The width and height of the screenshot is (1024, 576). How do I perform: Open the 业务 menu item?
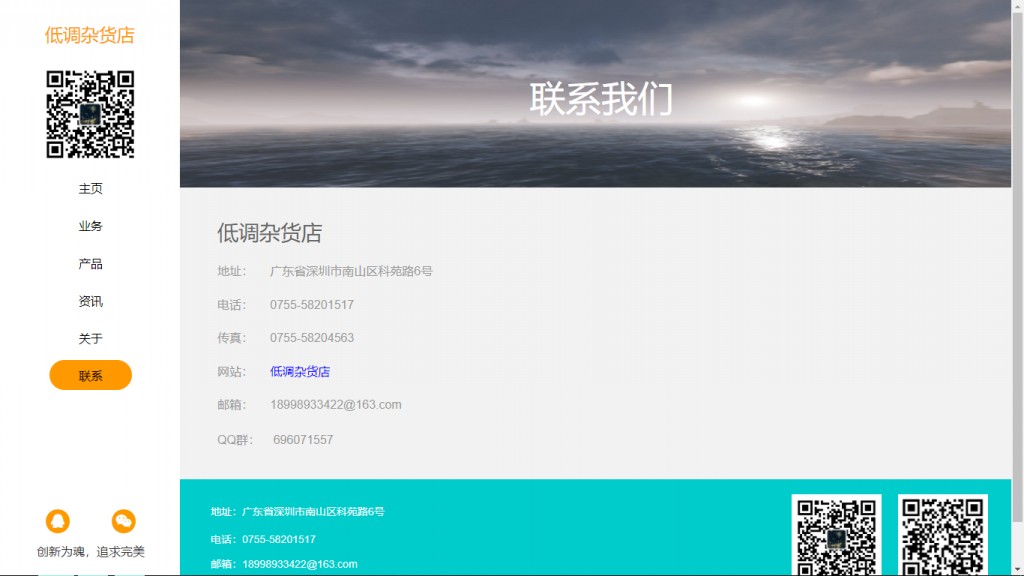coord(90,226)
